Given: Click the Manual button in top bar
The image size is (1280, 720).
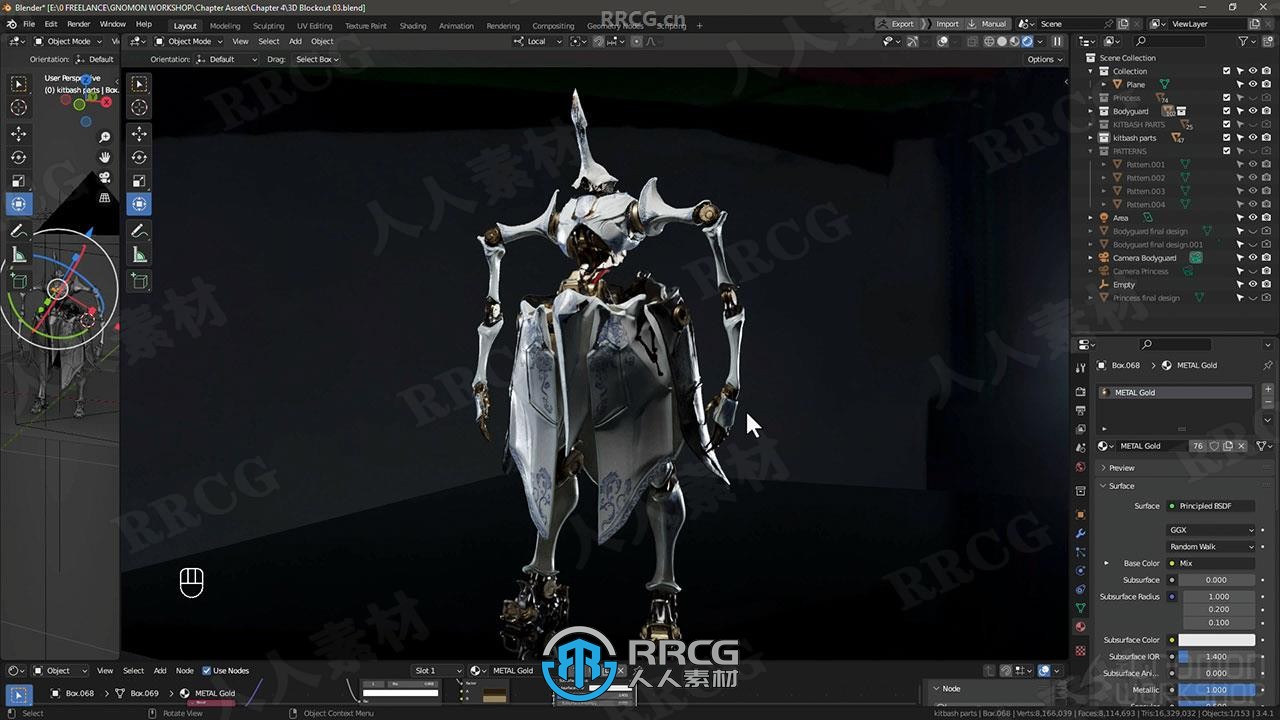Looking at the screenshot, I should [x=988, y=24].
